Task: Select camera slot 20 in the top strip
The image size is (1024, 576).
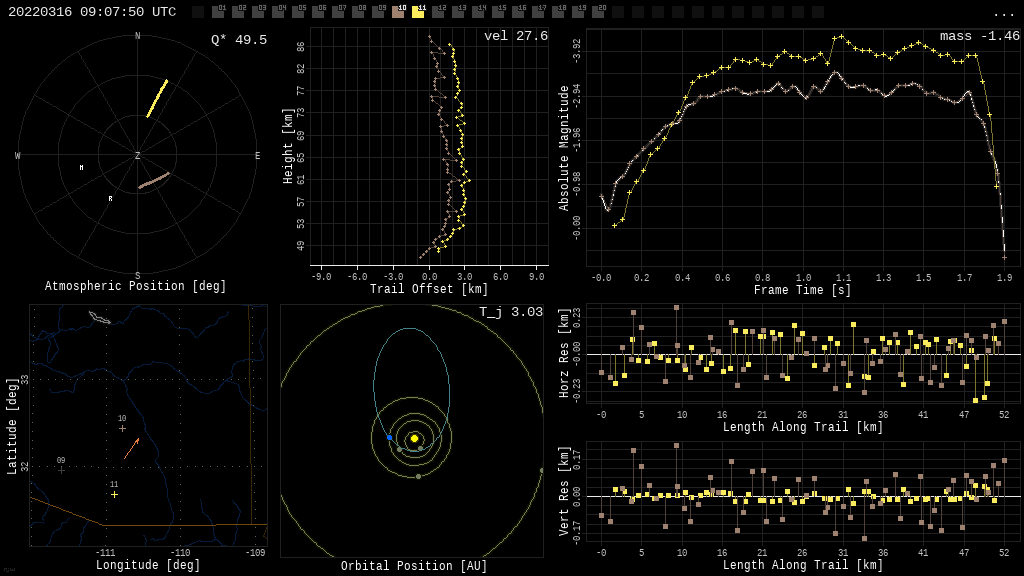Action: point(598,12)
